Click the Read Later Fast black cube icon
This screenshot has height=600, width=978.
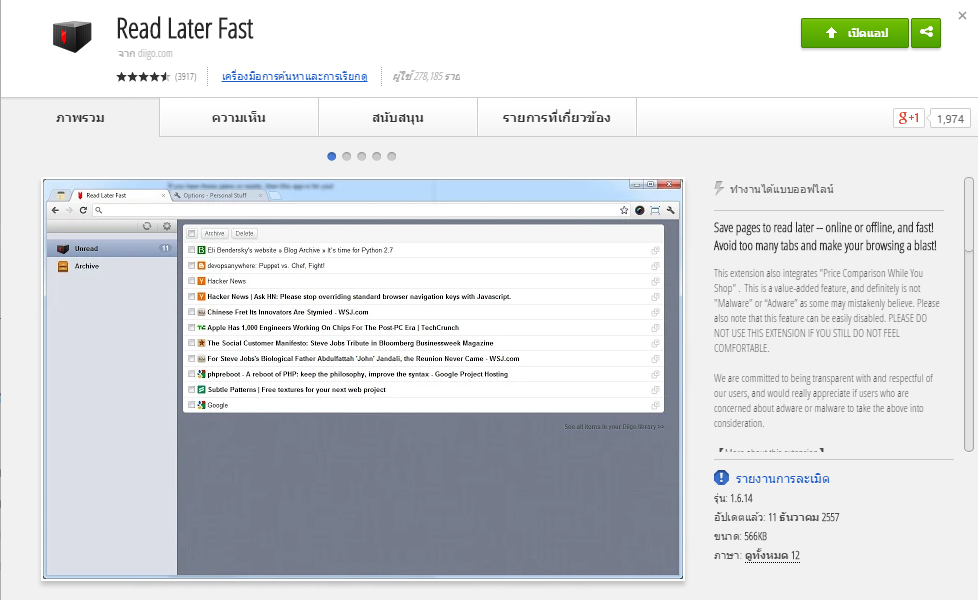72,36
